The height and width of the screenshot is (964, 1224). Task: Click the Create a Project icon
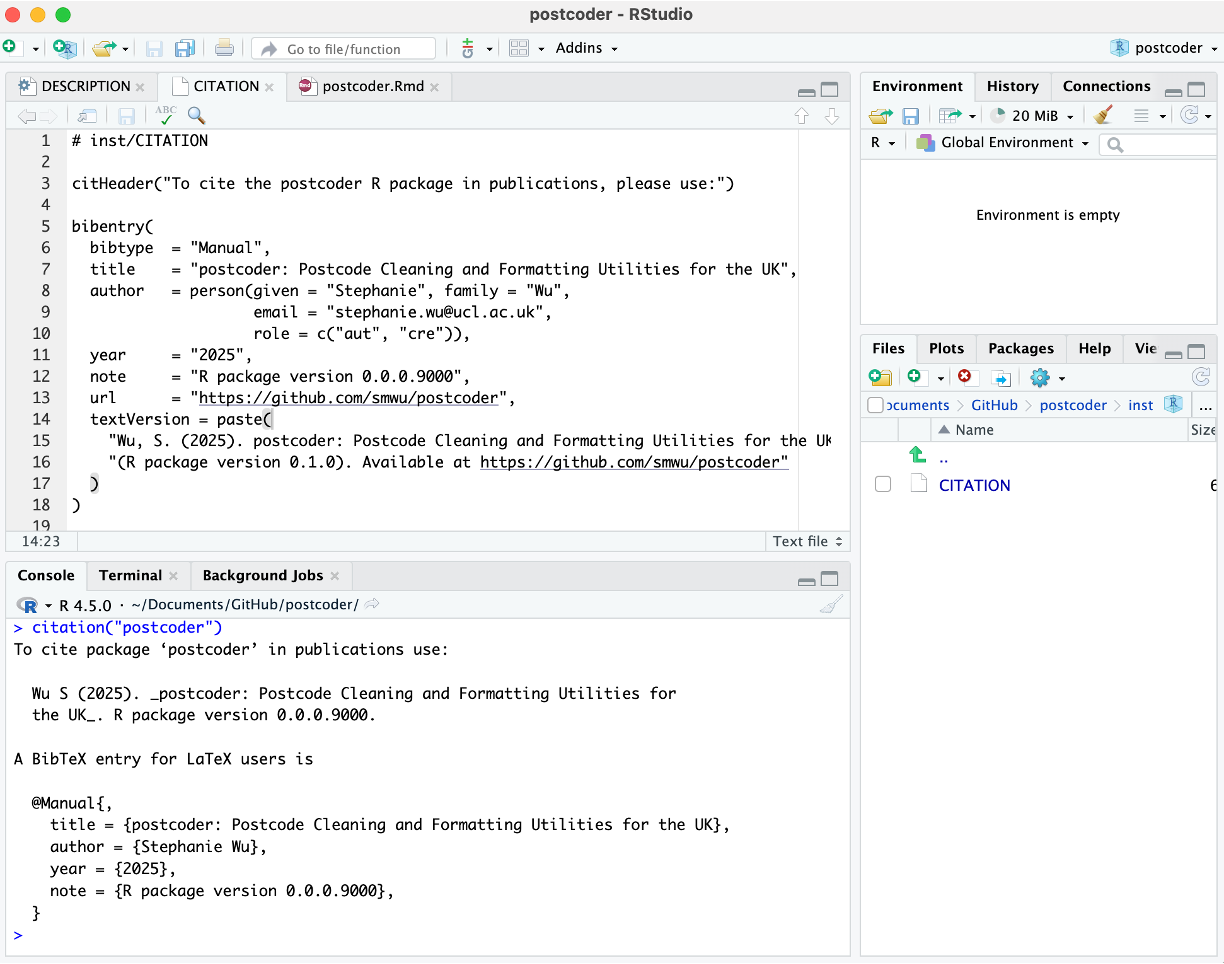64,48
